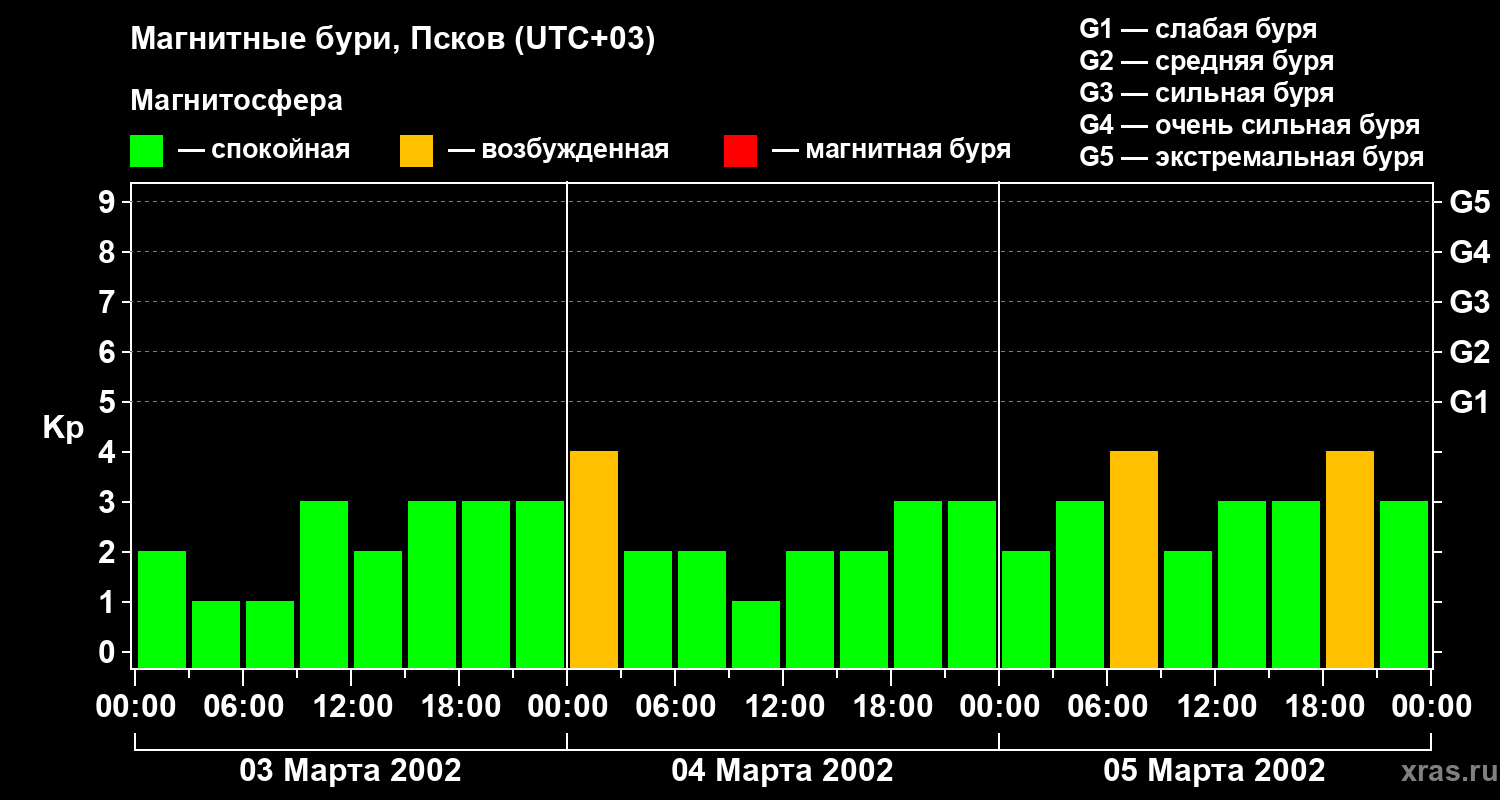Click the last green bar on 05 Марта

coord(1404,584)
